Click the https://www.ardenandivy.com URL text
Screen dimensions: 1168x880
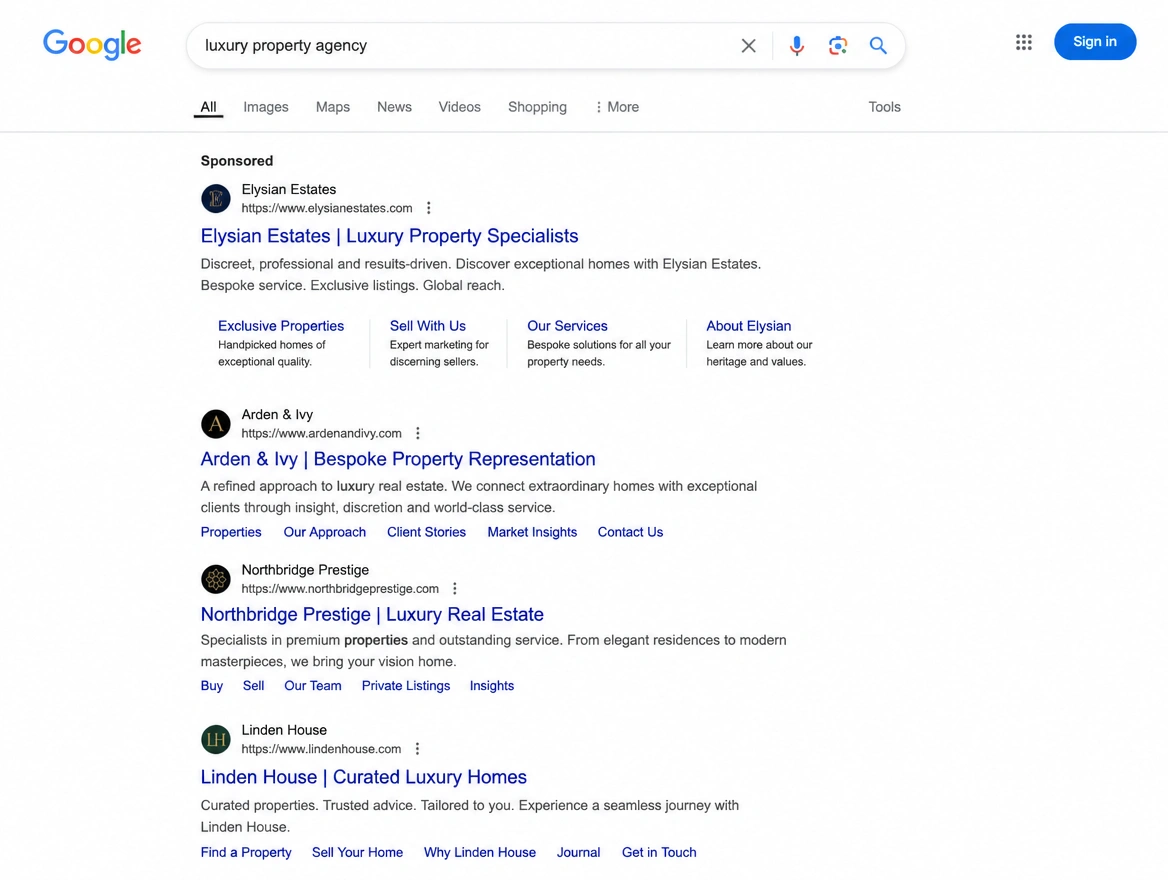321,434
